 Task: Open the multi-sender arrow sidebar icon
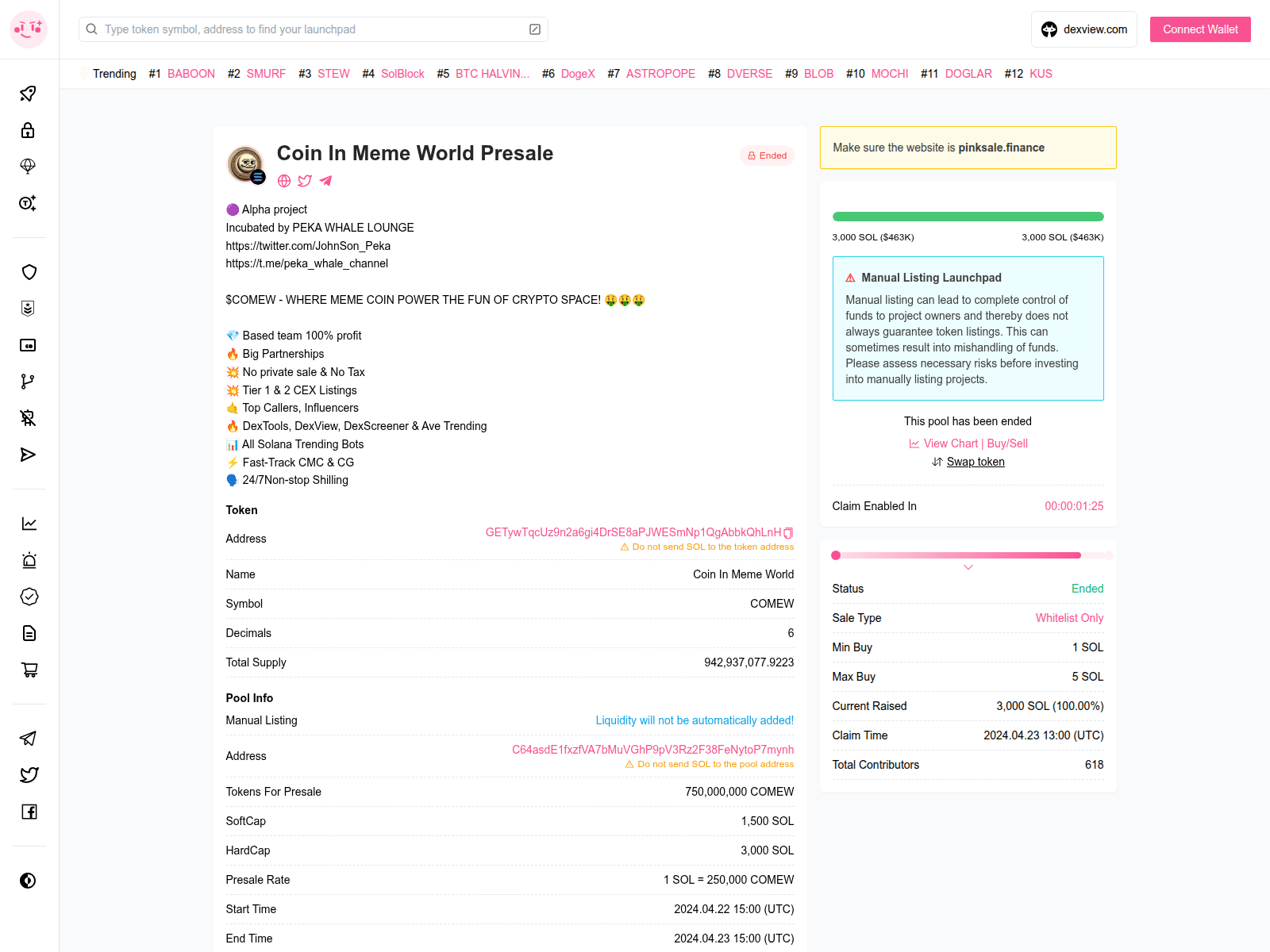coord(29,455)
